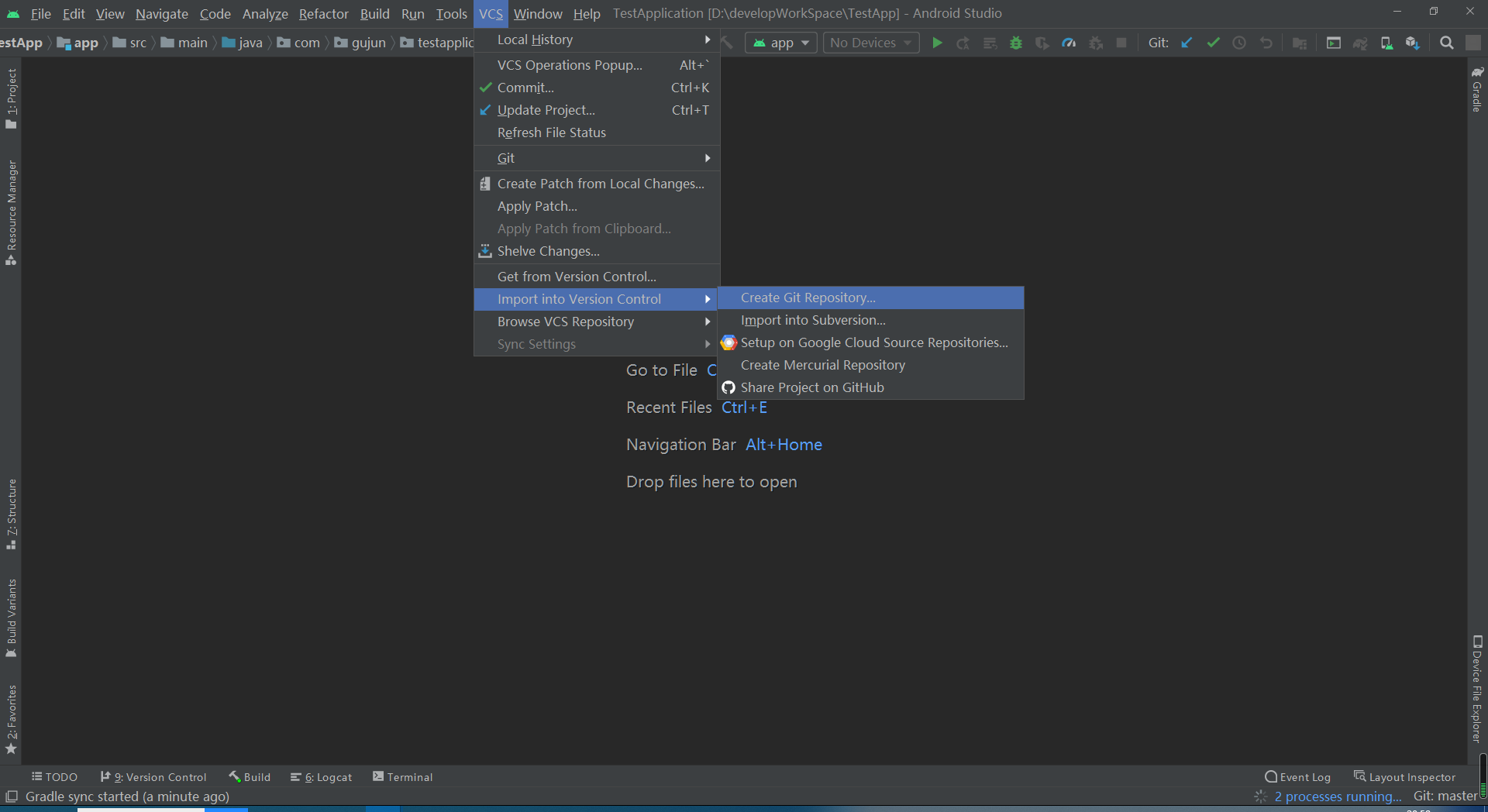Click Shelve Changes... entry
Viewport: 1488px width, 812px height.
click(597, 251)
